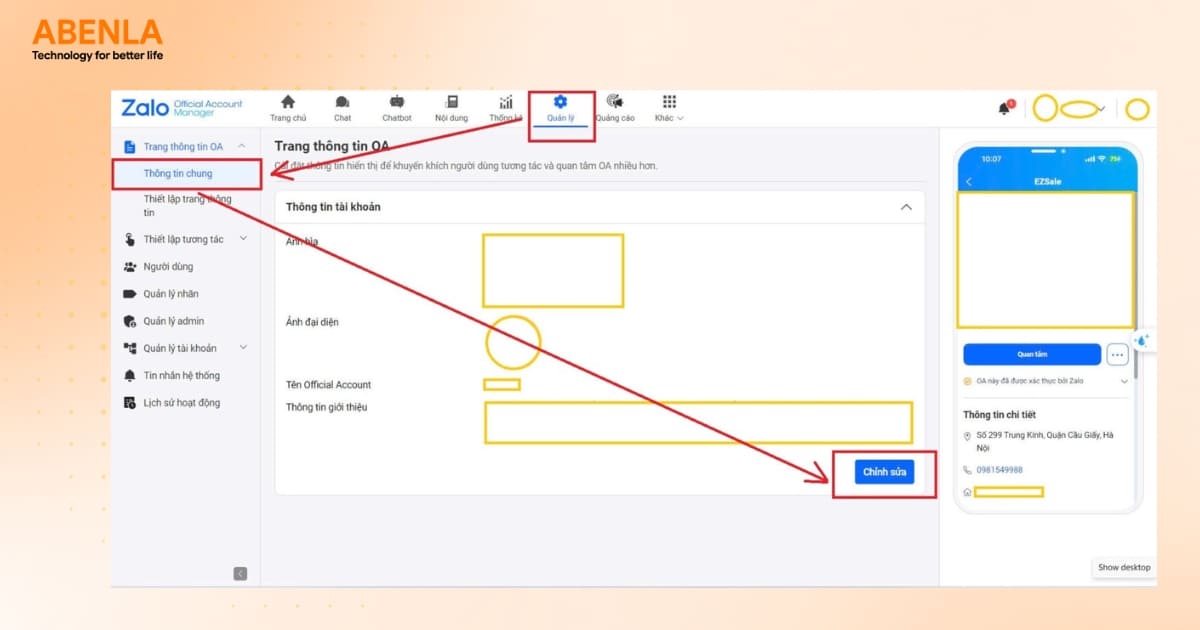Open the Chatbot robot icon
The image size is (1200, 630).
click(x=397, y=102)
